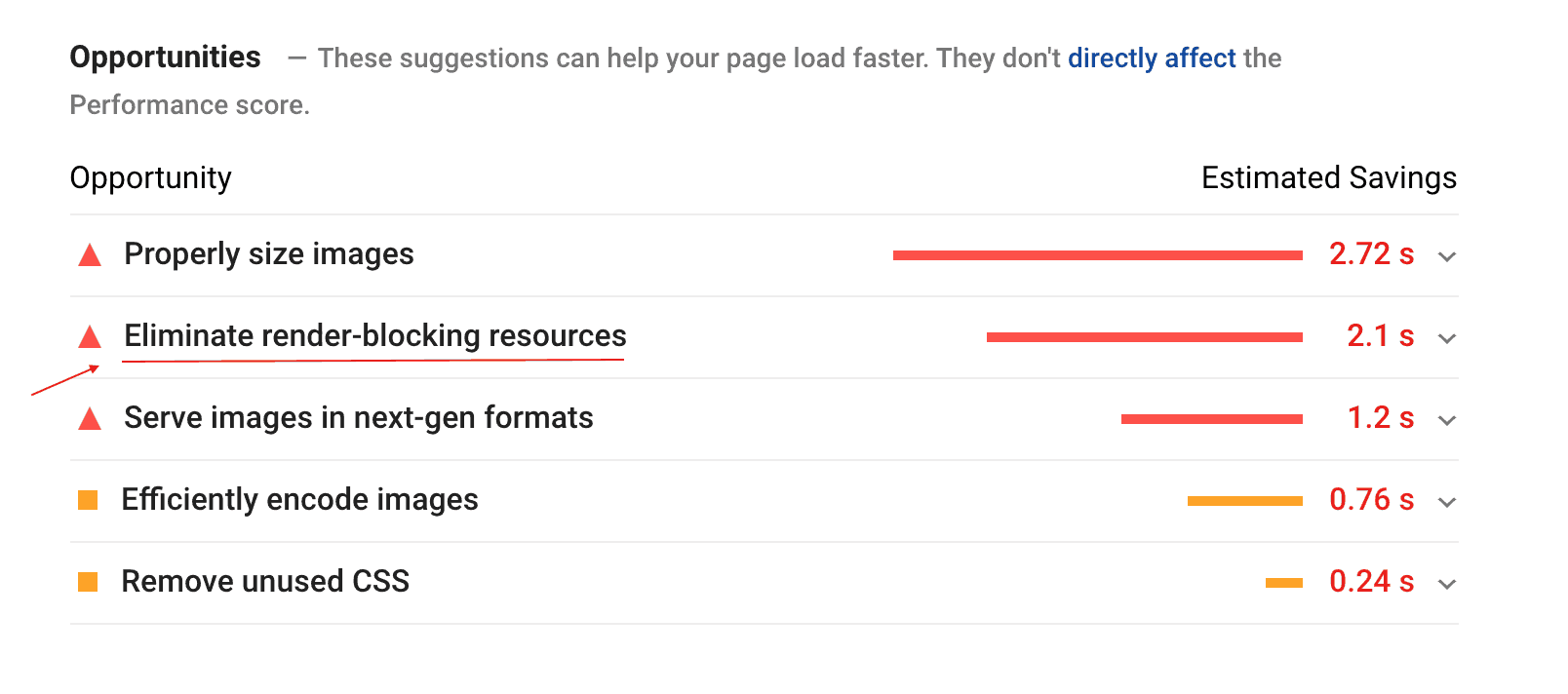Click Serve images in next-gen formats title
The height and width of the screenshot is (694, 1568).
pos(359,418)
